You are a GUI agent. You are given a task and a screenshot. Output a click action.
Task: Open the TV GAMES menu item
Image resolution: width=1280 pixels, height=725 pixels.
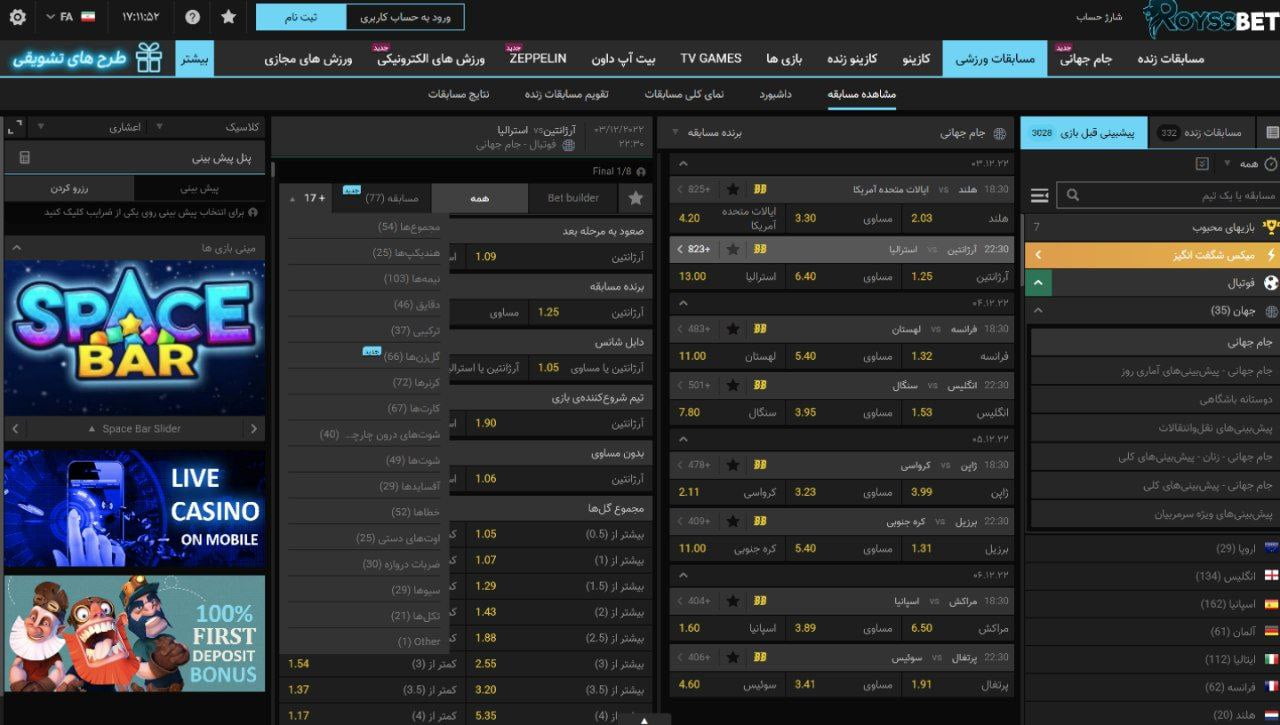pos(710,57)
